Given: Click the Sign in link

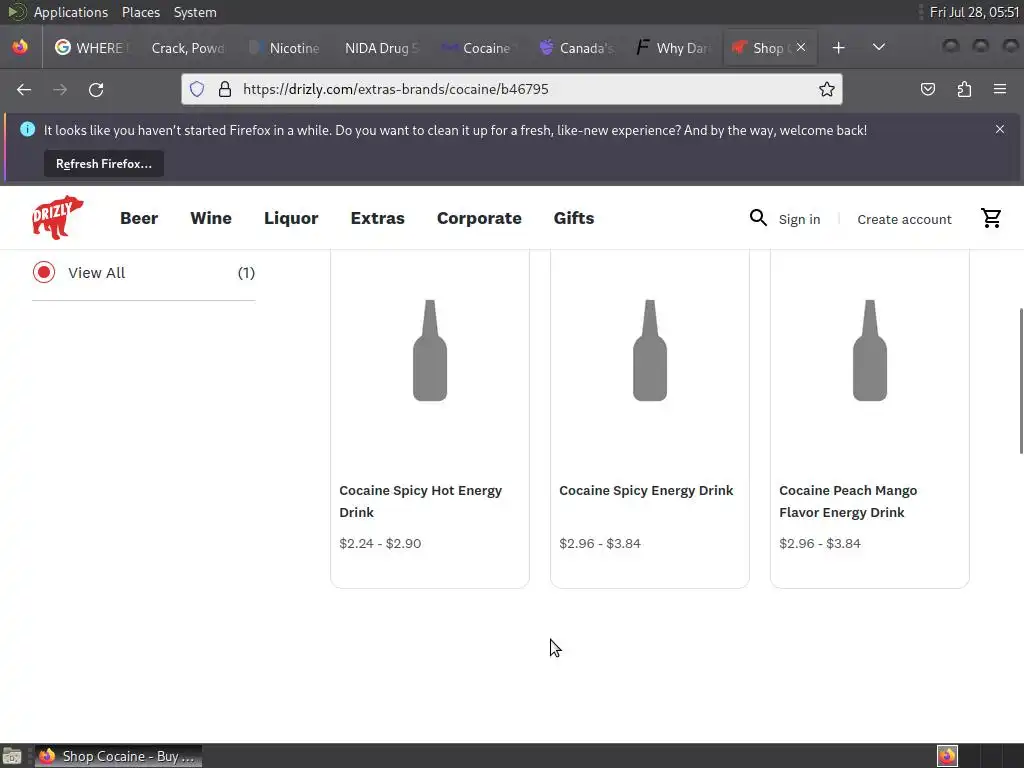Looking at the screenshot, I should [x=799, y=219].
